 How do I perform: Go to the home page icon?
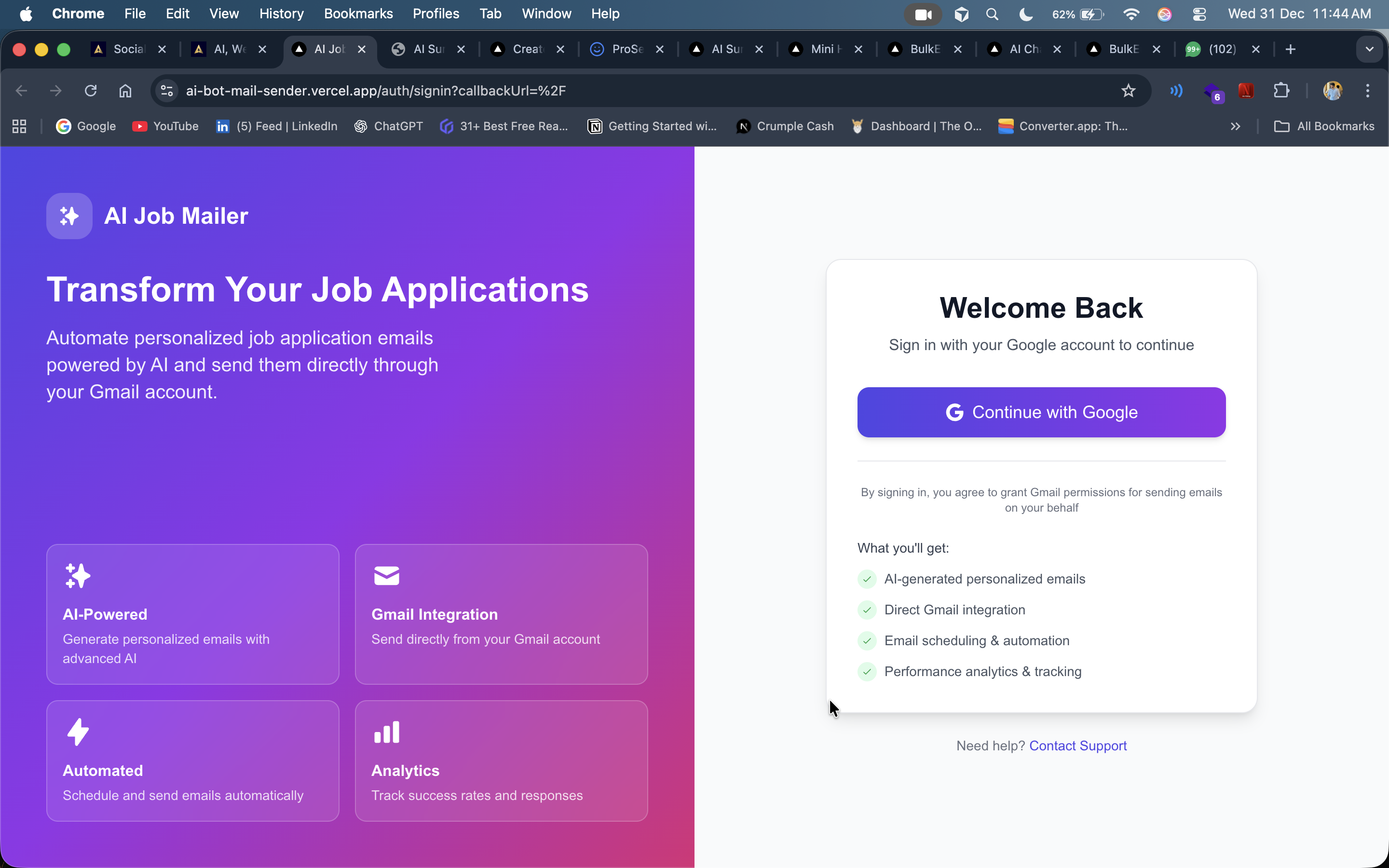click(x=125, y=91)
